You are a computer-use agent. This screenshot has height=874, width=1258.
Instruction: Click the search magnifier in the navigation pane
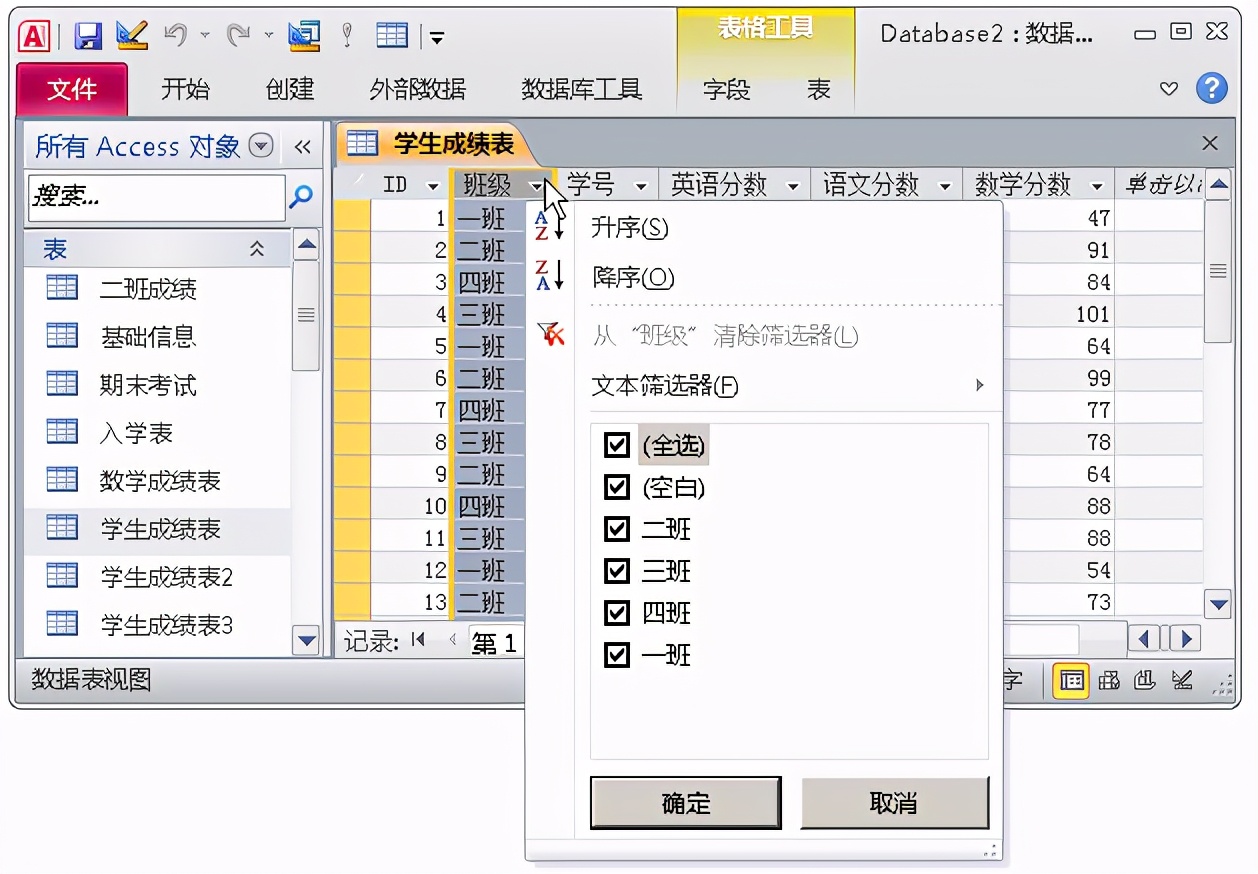[x=300, y=198]
